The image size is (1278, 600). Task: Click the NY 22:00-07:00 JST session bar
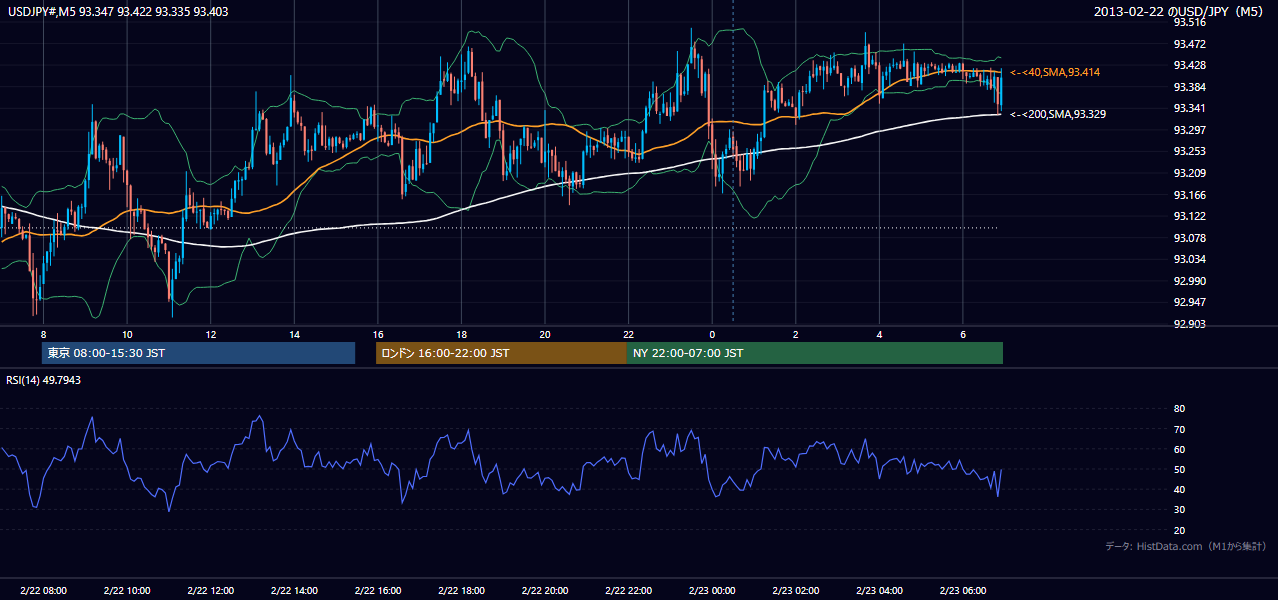tap(815, 353)
